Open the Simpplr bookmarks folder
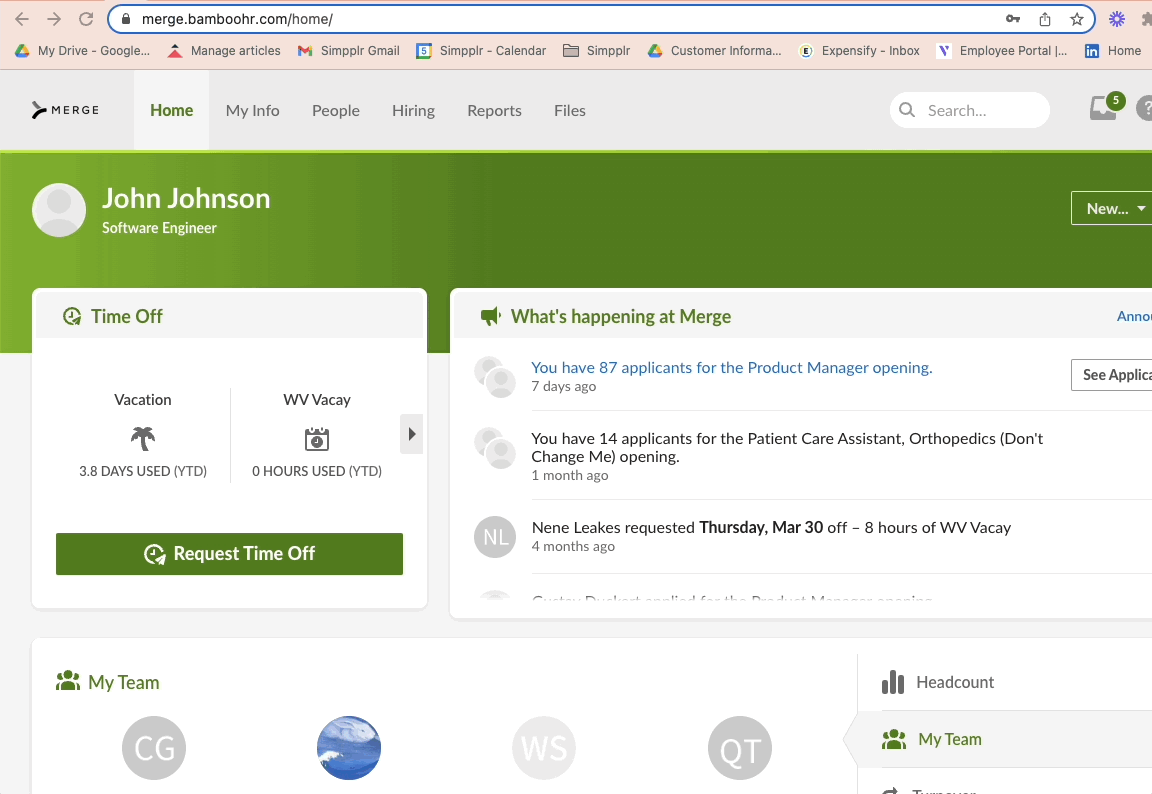The width and height of the screenshot is (1152, 794). tap(596, 50)
